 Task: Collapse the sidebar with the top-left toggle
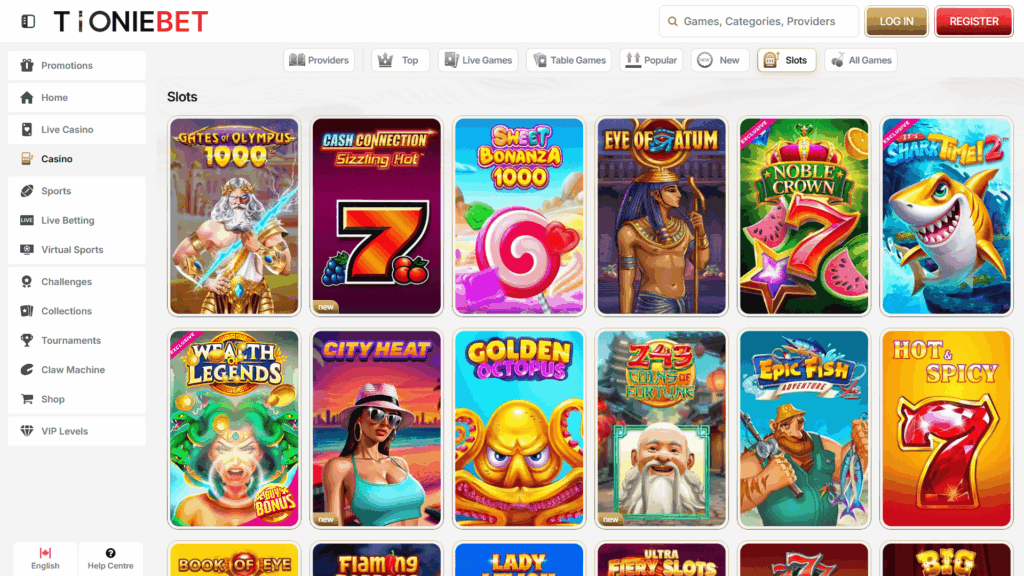click(x=28, y=20)
